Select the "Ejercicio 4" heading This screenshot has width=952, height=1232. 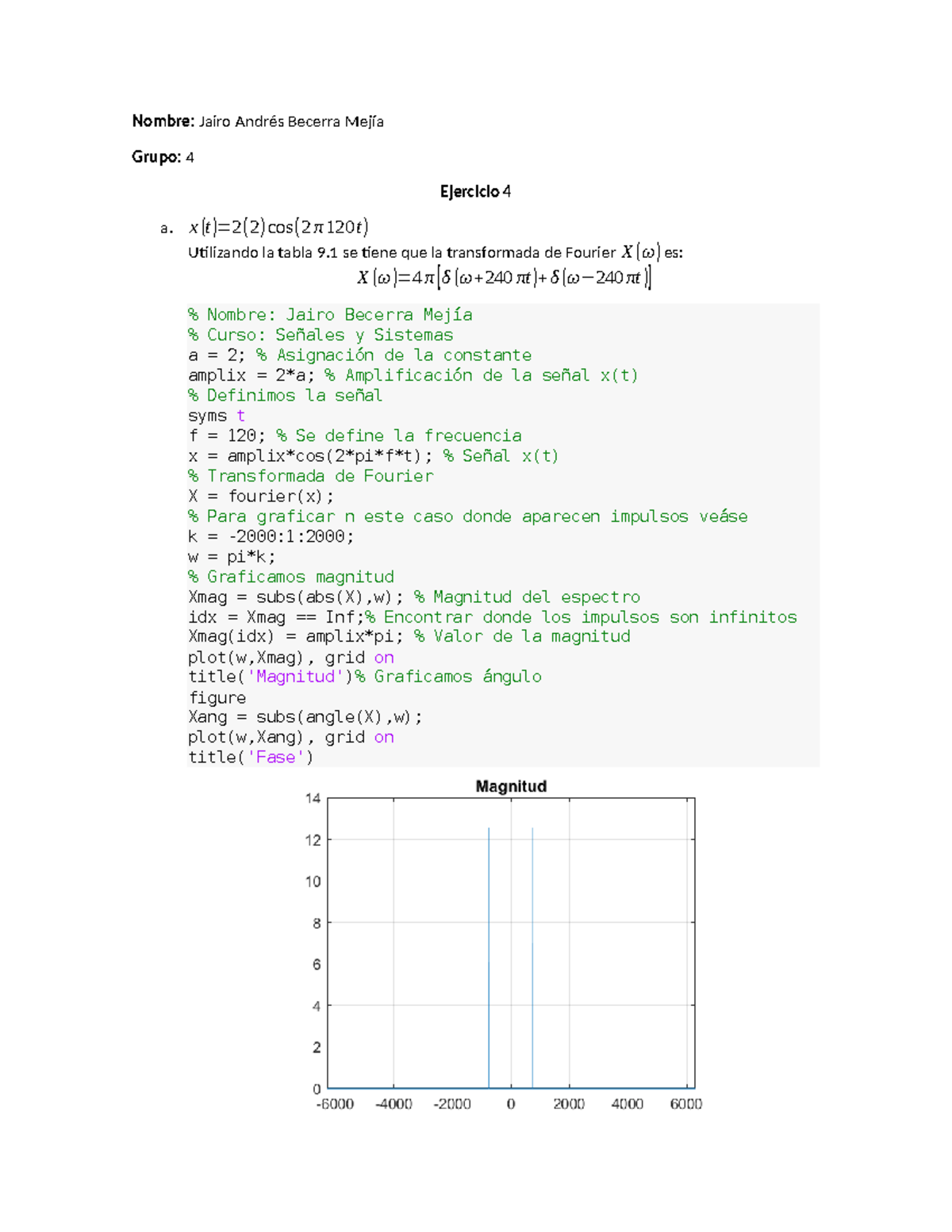(475, 191)
